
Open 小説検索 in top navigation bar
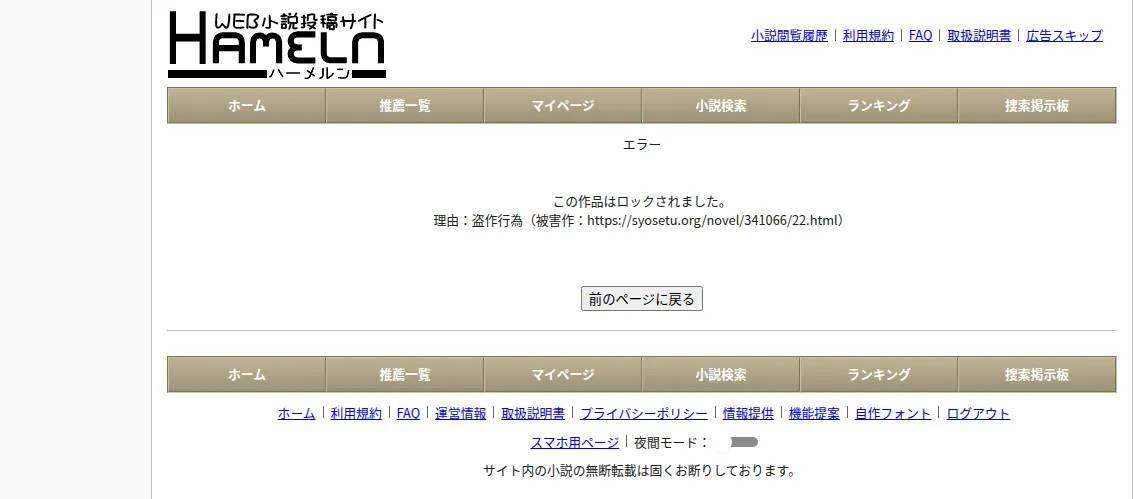point(721,105)
